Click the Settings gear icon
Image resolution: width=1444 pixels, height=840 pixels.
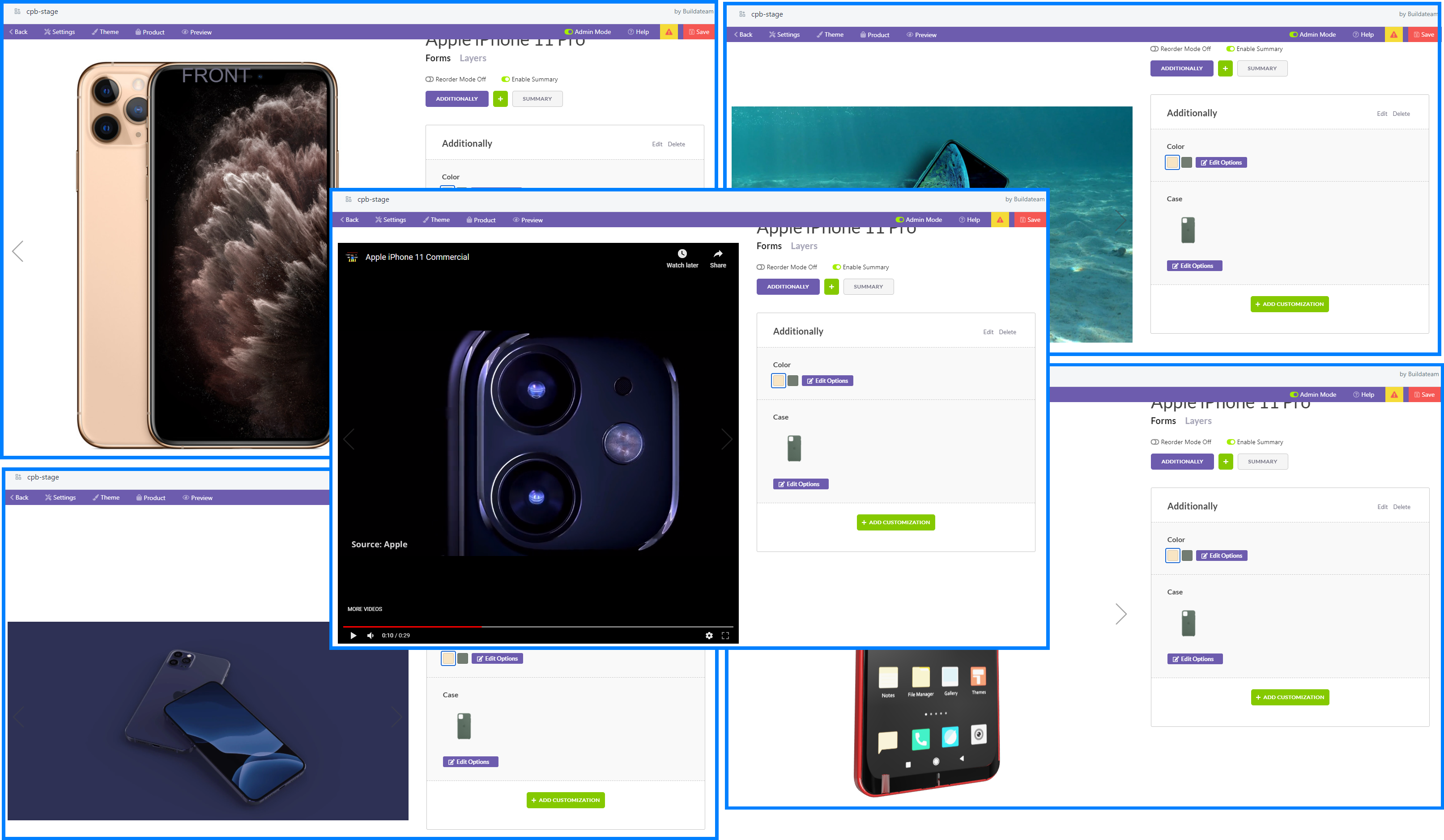(x=47, y=32)
